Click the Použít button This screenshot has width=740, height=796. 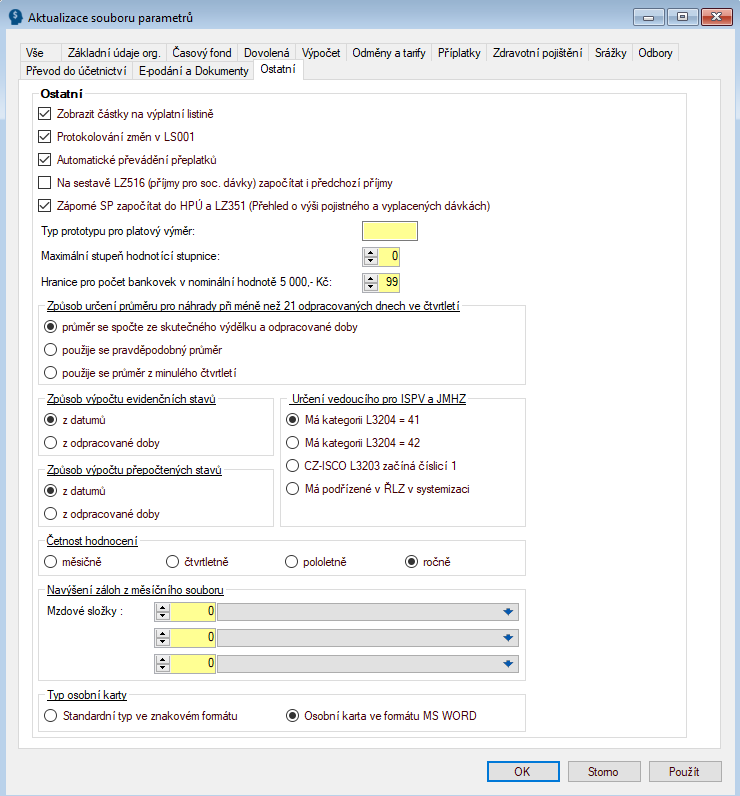[x=685, y=772]
